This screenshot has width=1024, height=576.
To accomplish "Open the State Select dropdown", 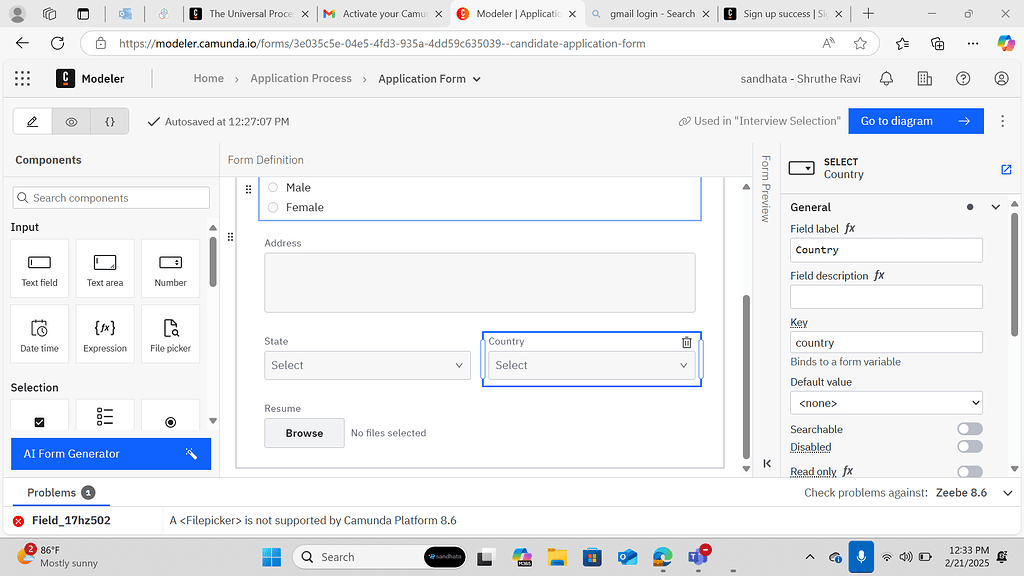I will pos(367,365).
